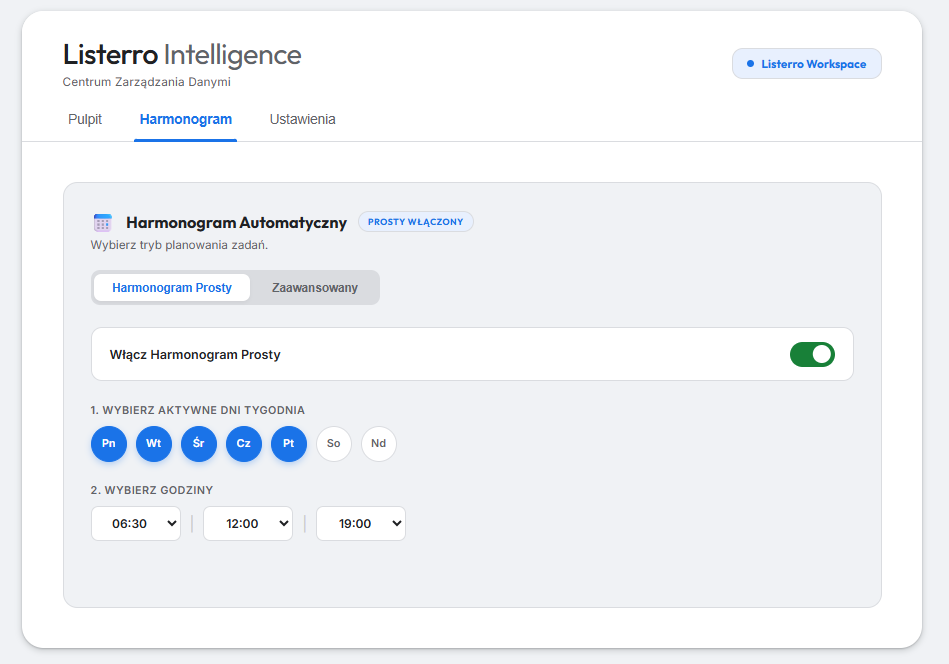Viewport: 949px width, 664px height.
Task: Toggle the Śr weekday button
Action: [x=199, y=444]
